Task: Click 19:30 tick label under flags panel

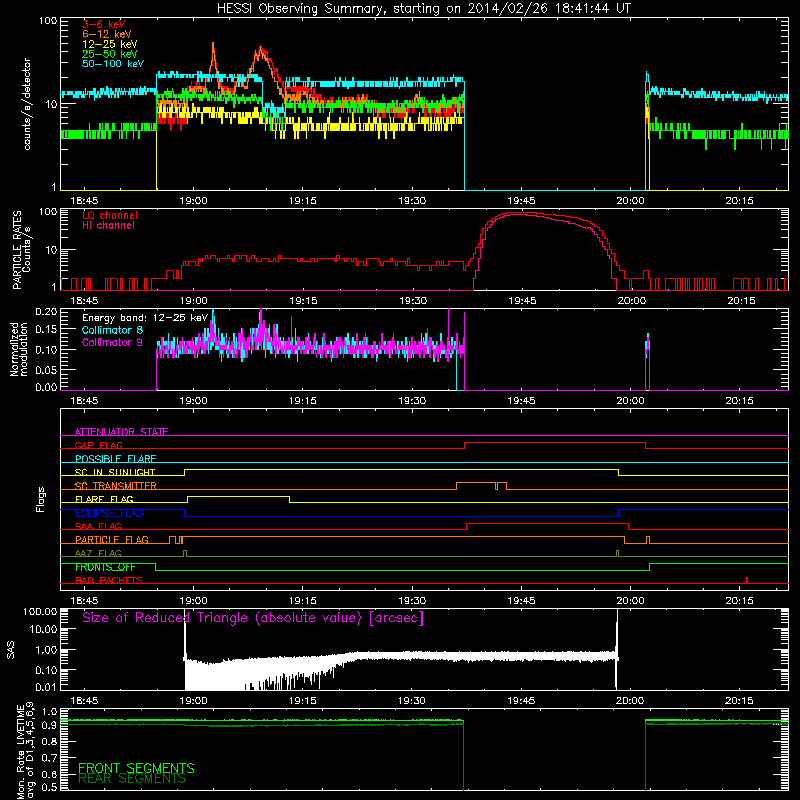Action: [x=412, y=601]
